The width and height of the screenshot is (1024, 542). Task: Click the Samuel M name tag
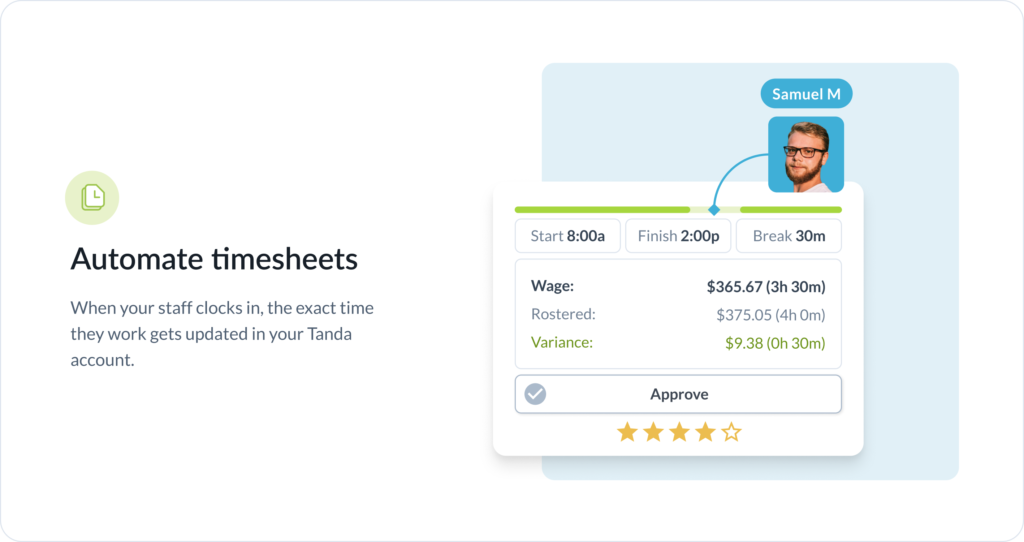(x=807, y=94)
